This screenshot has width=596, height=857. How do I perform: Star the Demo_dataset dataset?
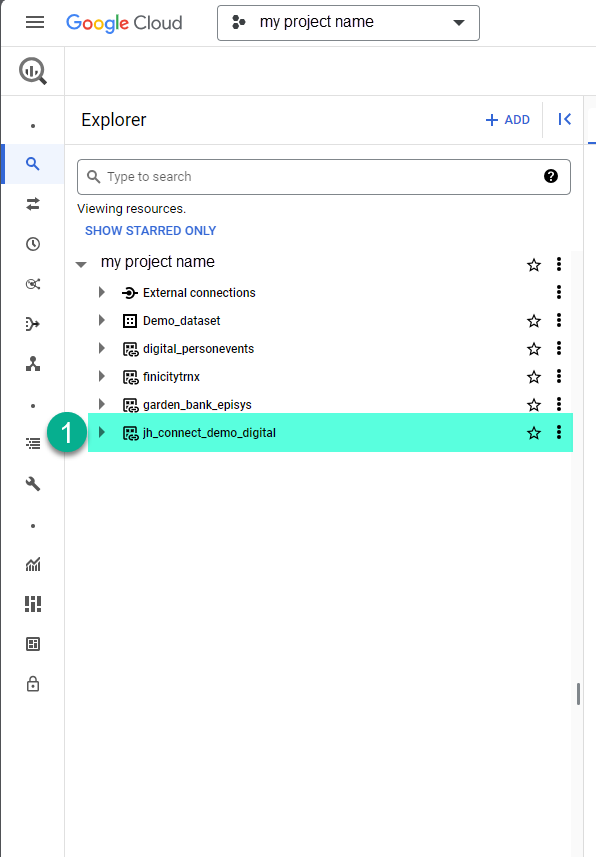click(x=534, y=321)
